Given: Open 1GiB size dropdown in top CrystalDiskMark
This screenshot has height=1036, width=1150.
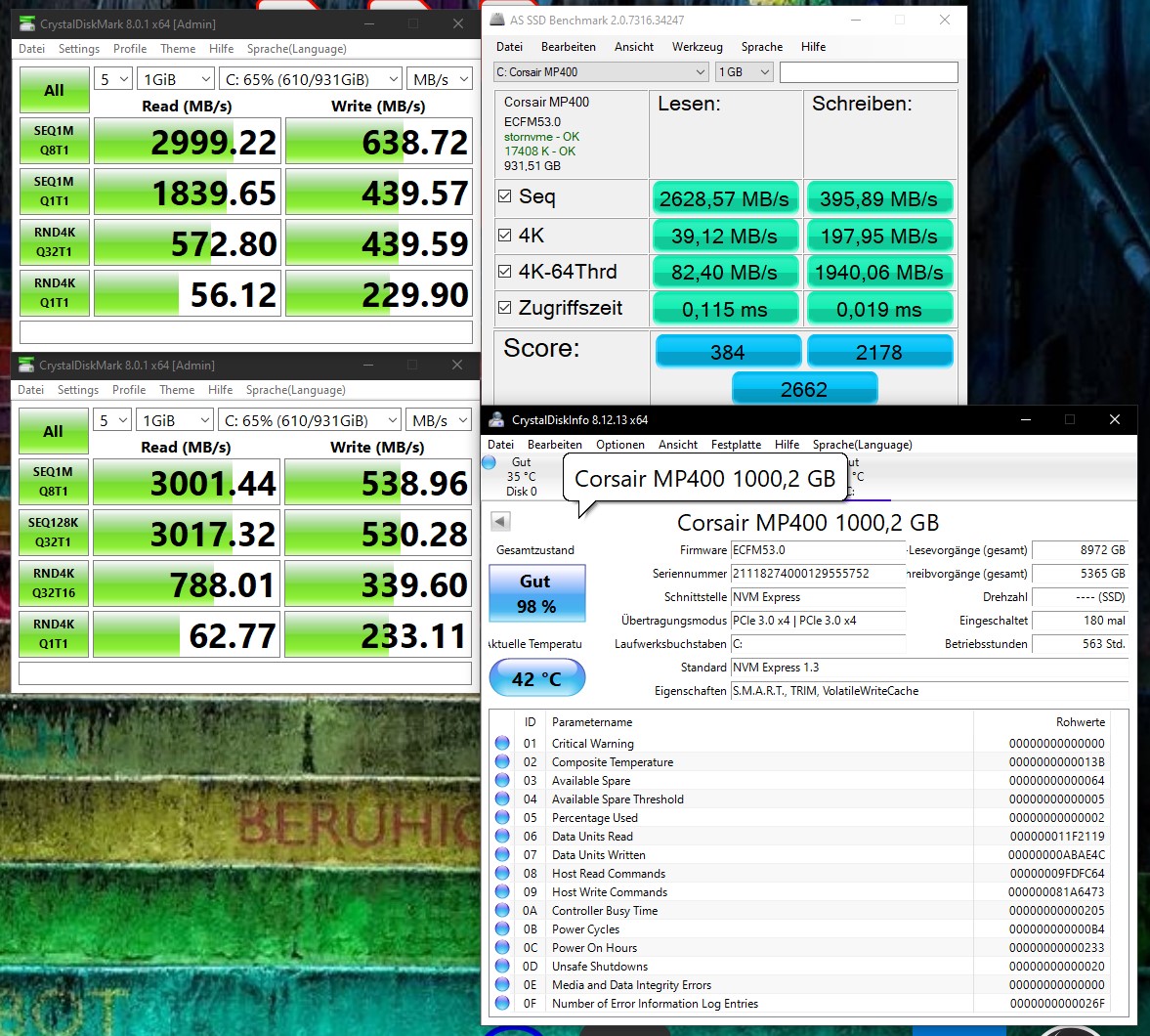Looking at the screenshot, I should [175, 79].
